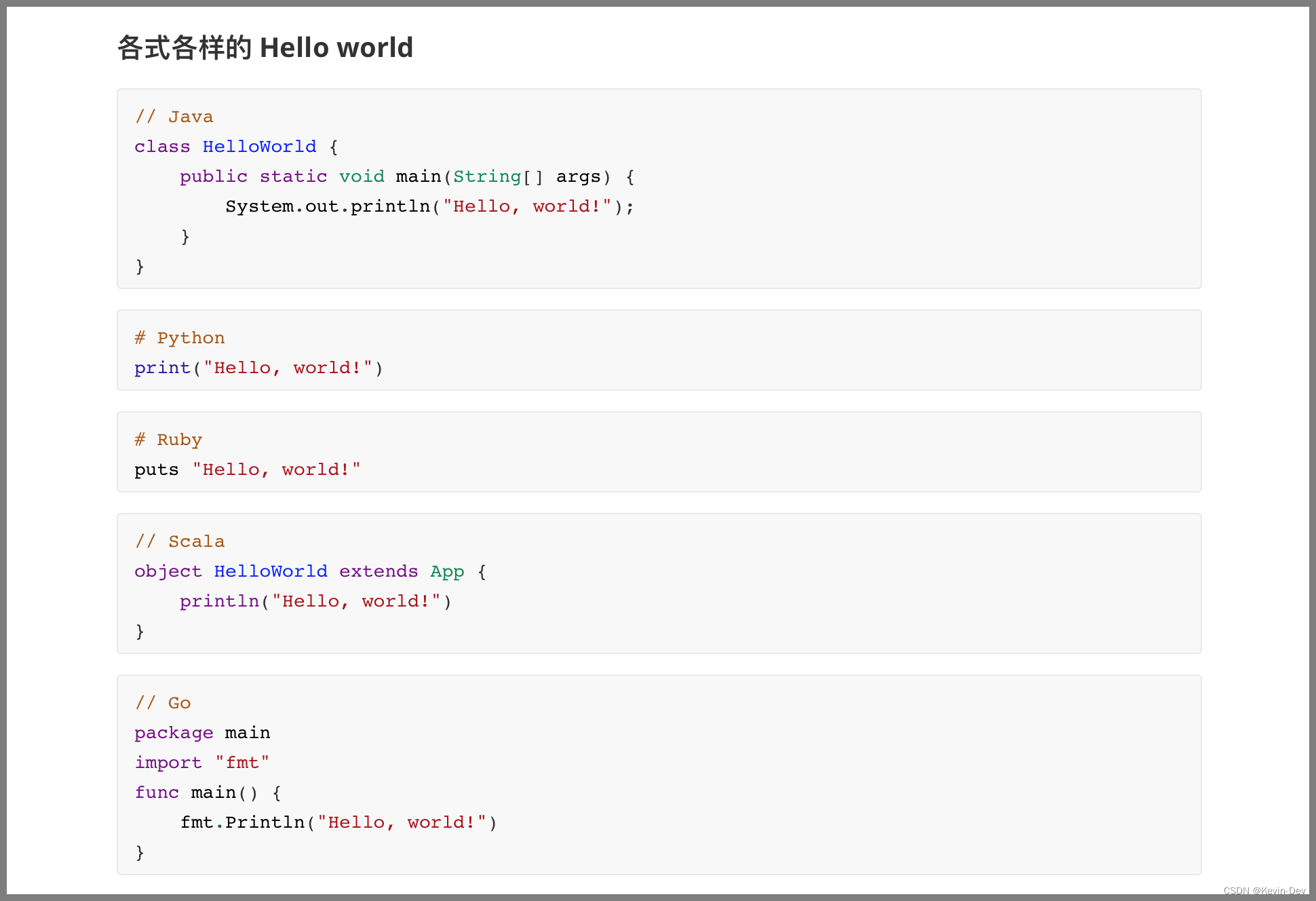Click the Hello world page heading

click(265, 48)
